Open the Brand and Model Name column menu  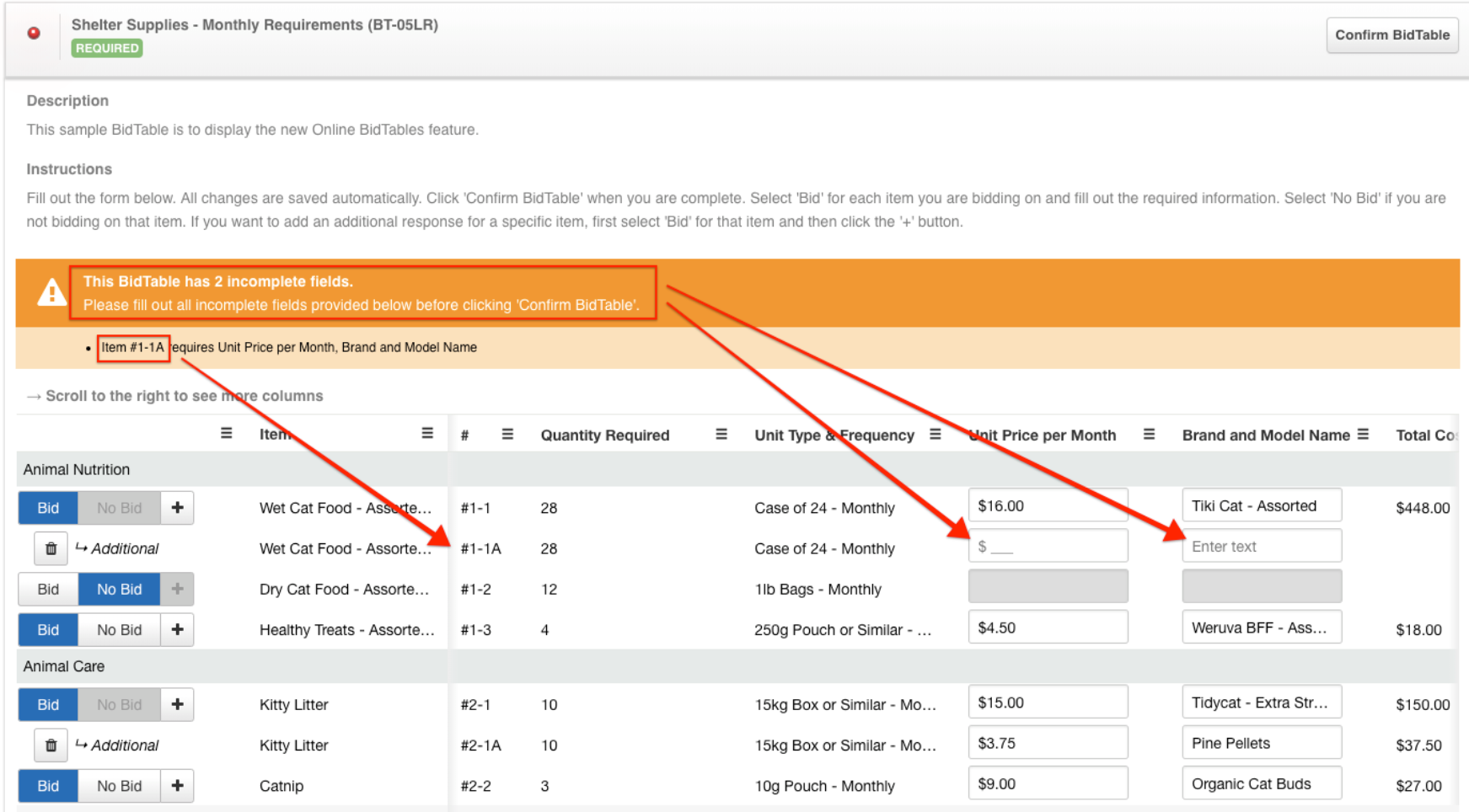pos(1363,435)
